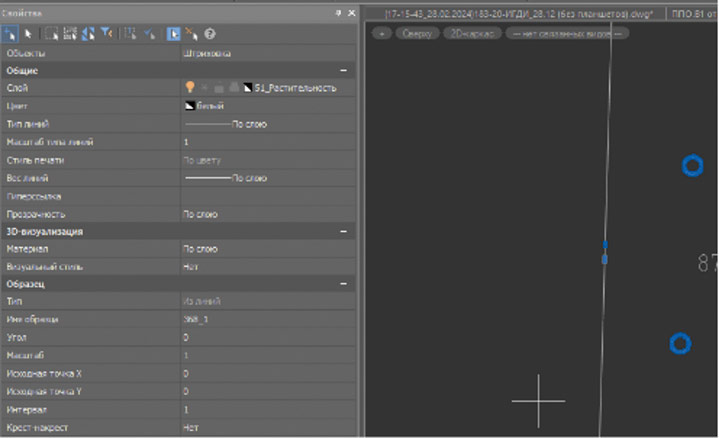Click the нет связанных видов button
This screenshot has width=719, height=438.
567,33
